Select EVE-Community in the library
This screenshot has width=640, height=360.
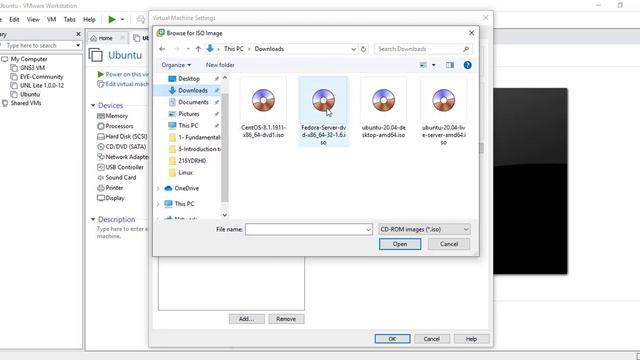click(x=41, y=77)
